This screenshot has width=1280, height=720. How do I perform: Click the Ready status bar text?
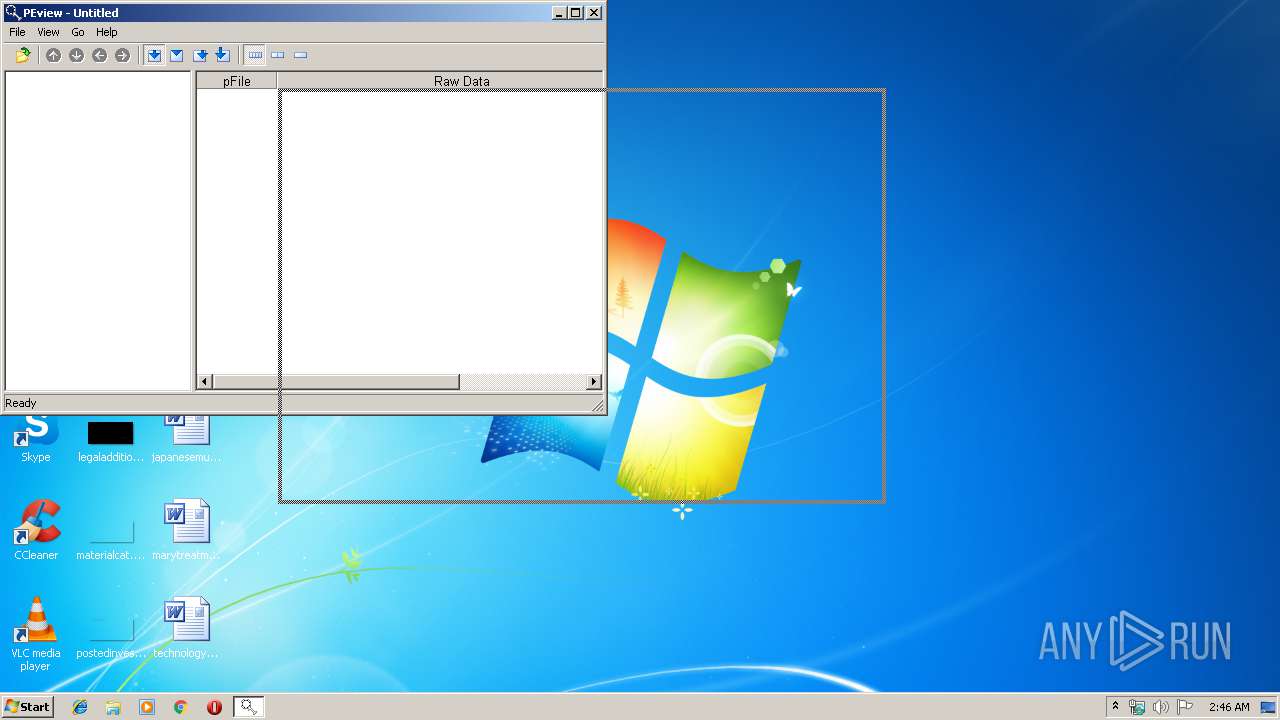pyautogui.click(x=21, y=403)
